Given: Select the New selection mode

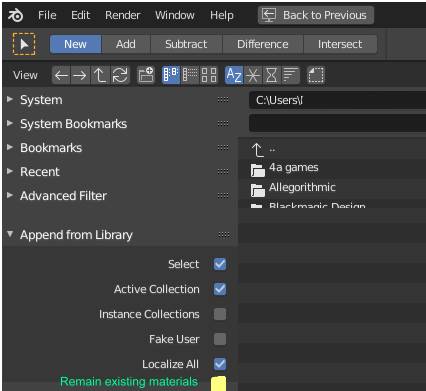Looking at the screenshot, I should point(76,44).
